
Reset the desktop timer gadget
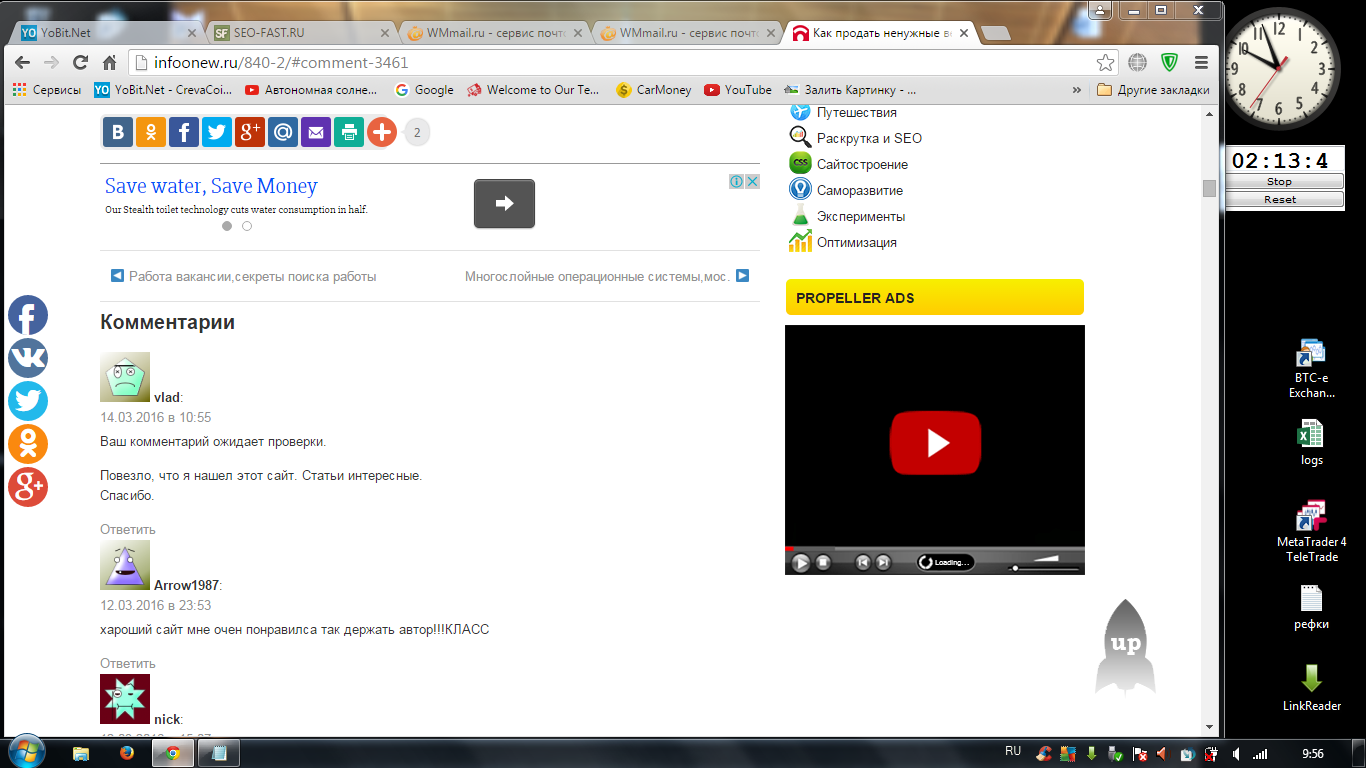click(x=1285, y=199)
